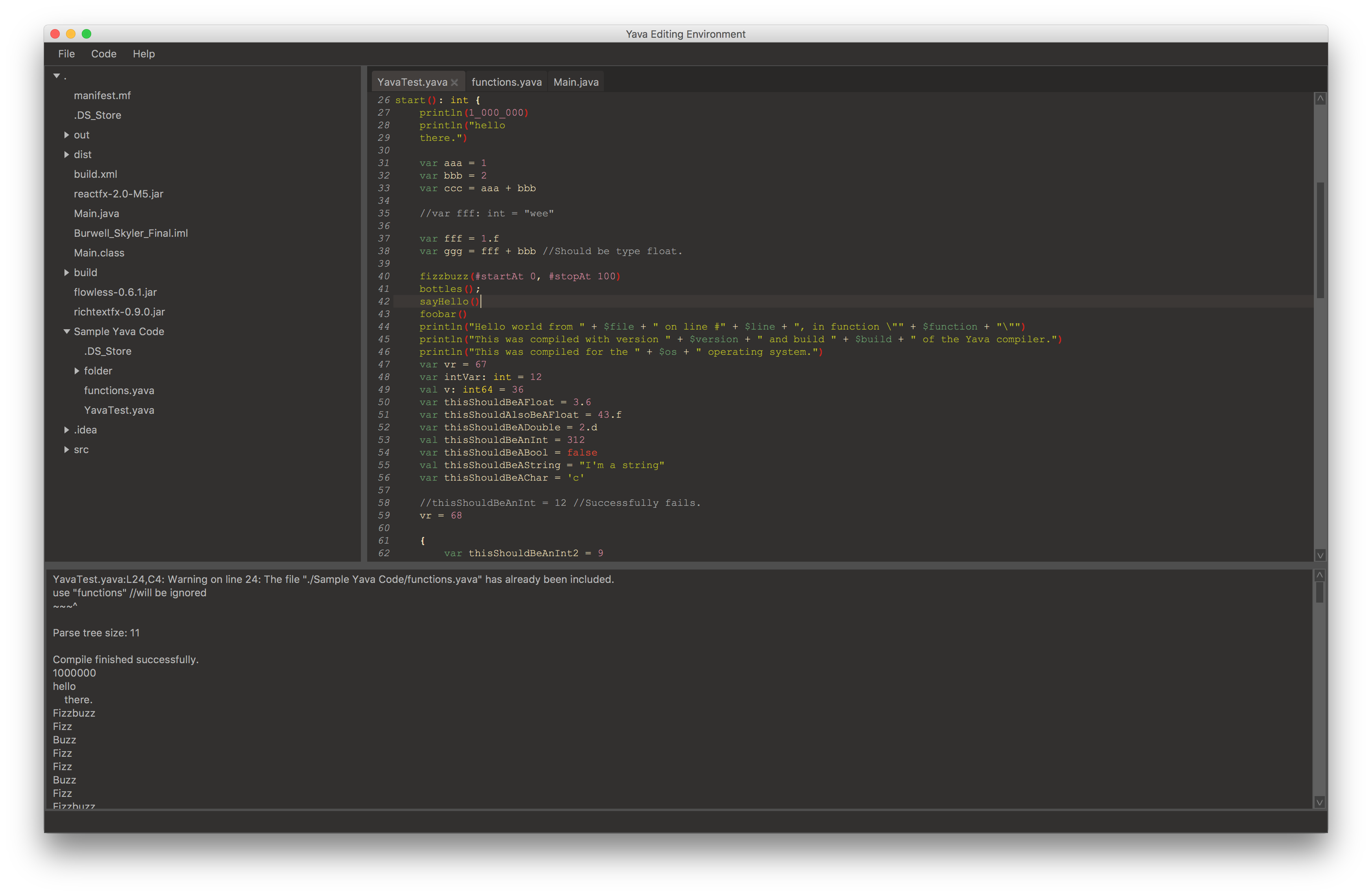The width and height of the screenshot is (1372, 896).
Task: Select top-level .DS_Store file
Action: pos(97,115)
